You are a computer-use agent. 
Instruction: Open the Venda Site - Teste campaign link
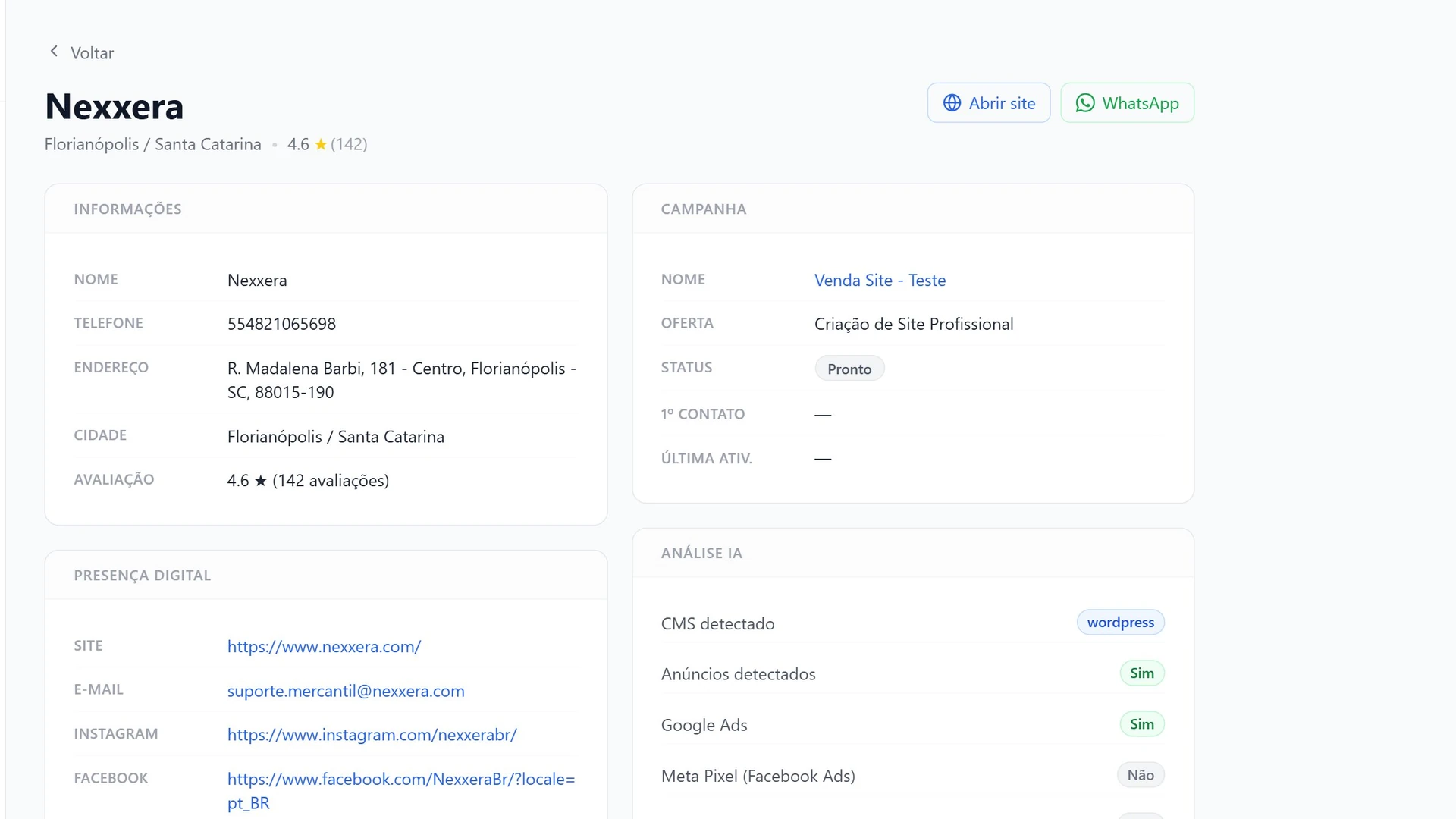(x=880, y=281)
